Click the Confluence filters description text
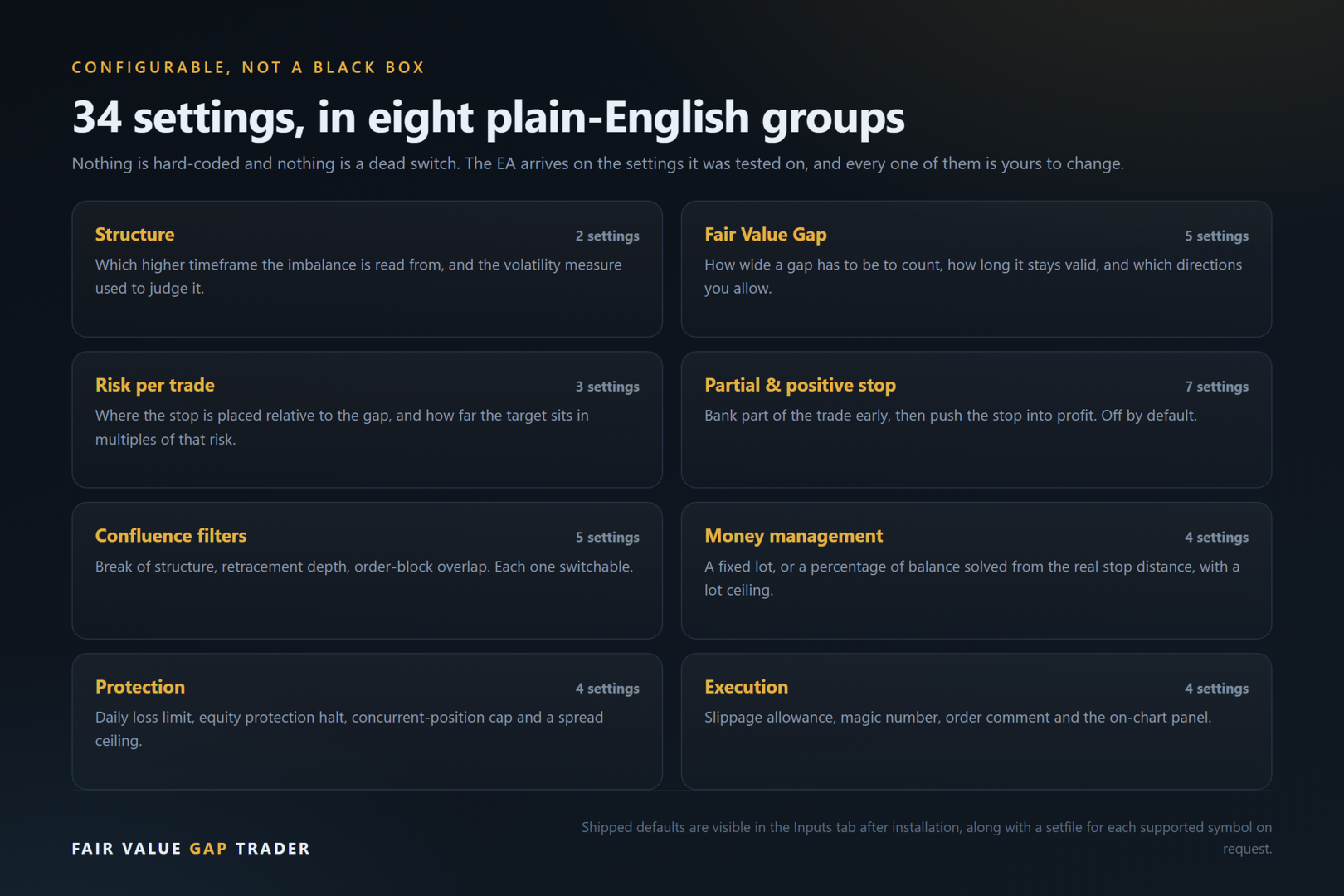The image size is (1344, 896). [363, 567]
